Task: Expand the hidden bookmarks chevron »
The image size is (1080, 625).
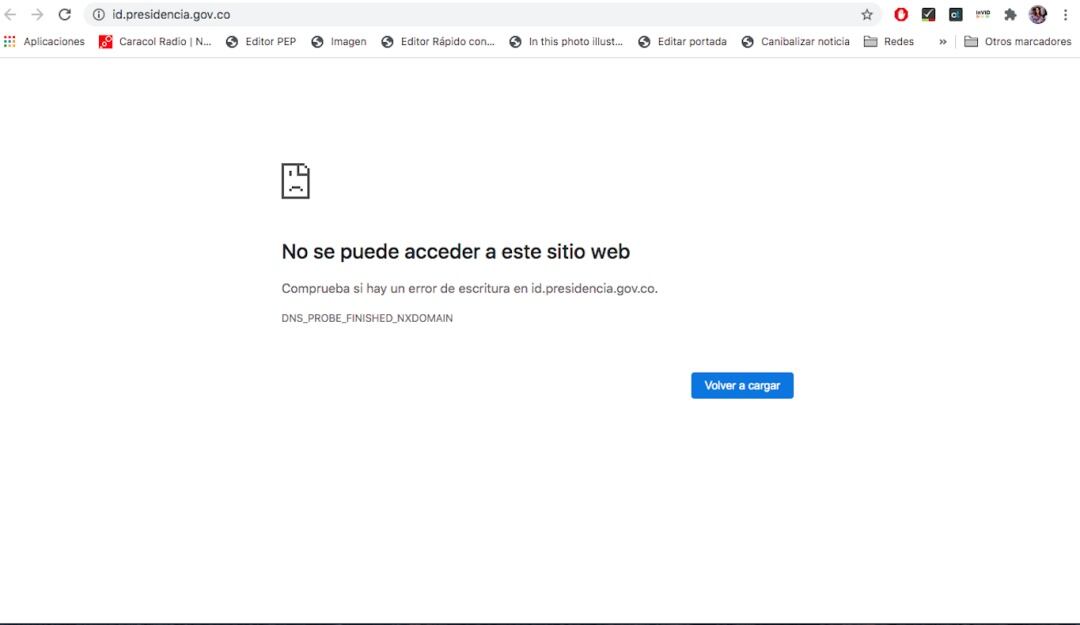Action: tap(941, 41)
